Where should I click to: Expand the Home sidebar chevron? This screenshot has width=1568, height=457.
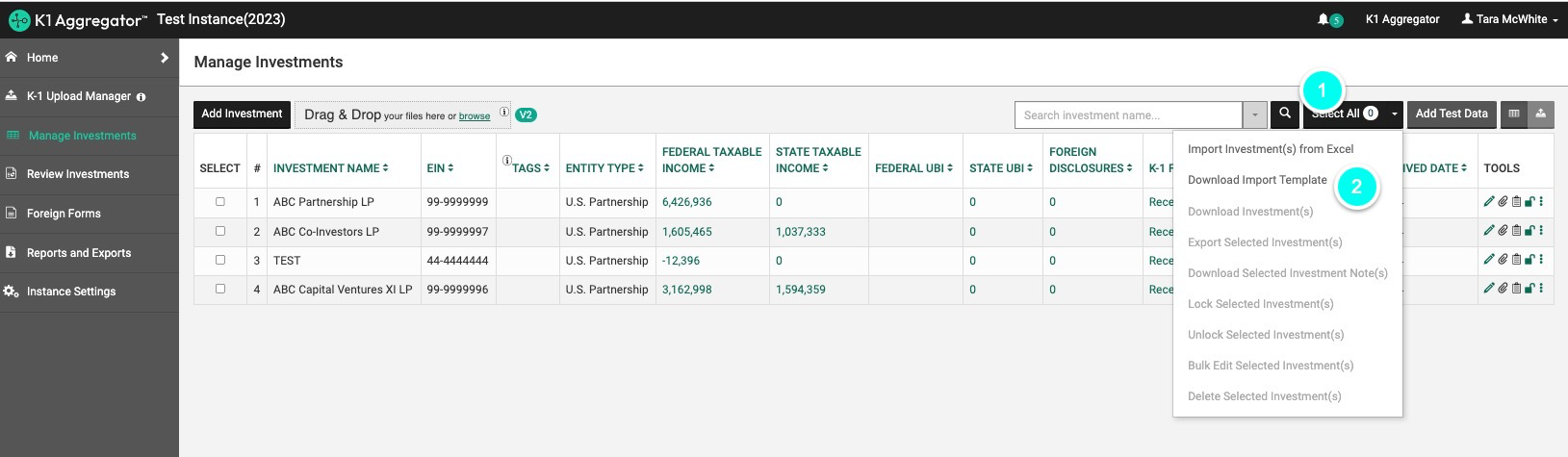[x=165, y=58]
